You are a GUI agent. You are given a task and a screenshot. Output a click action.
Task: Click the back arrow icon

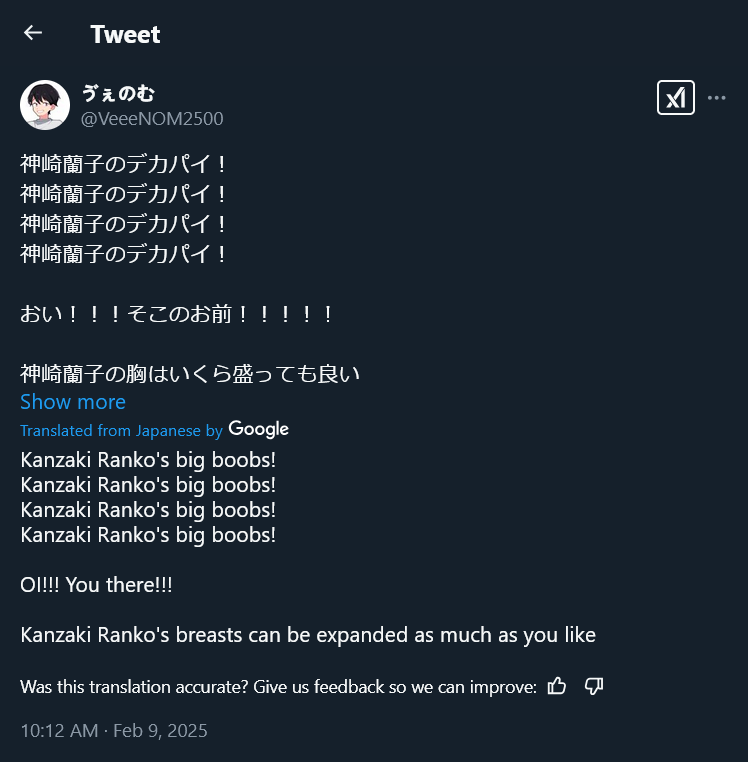coord(33,33)
